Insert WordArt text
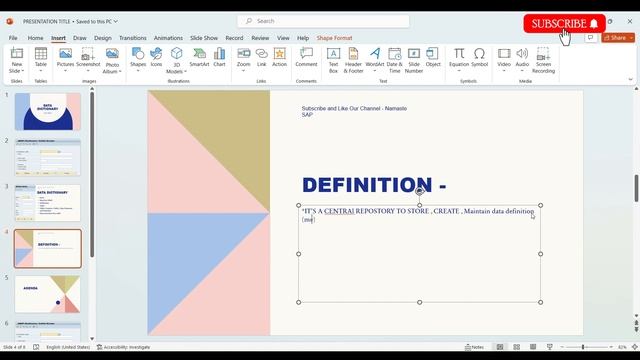640x360 pixels. pyautogui.click(x=375, y=60)
